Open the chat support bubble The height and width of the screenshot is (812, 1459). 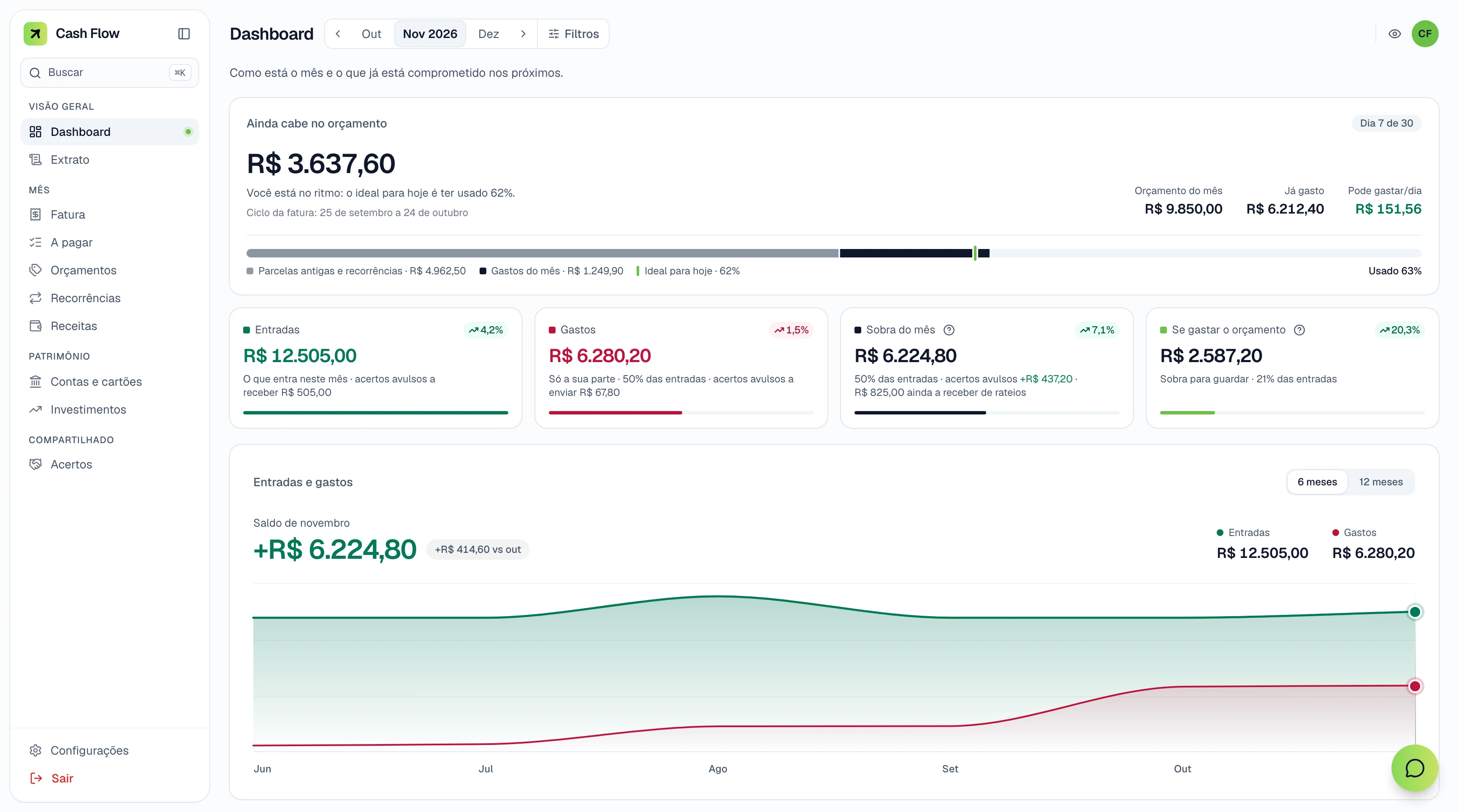tap(1414, 768)
